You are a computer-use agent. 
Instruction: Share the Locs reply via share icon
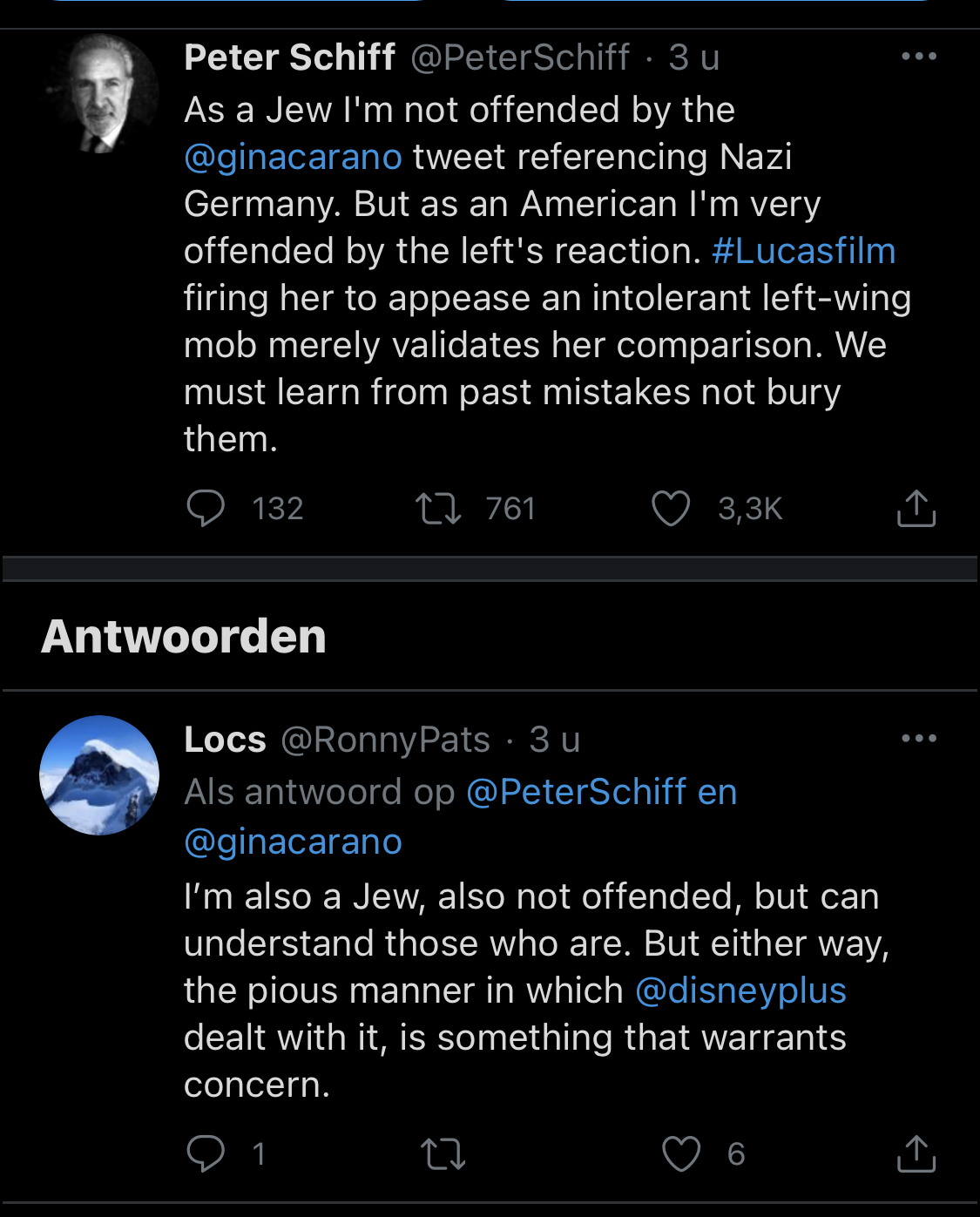pyautogui.click(x=916, y=1153)
